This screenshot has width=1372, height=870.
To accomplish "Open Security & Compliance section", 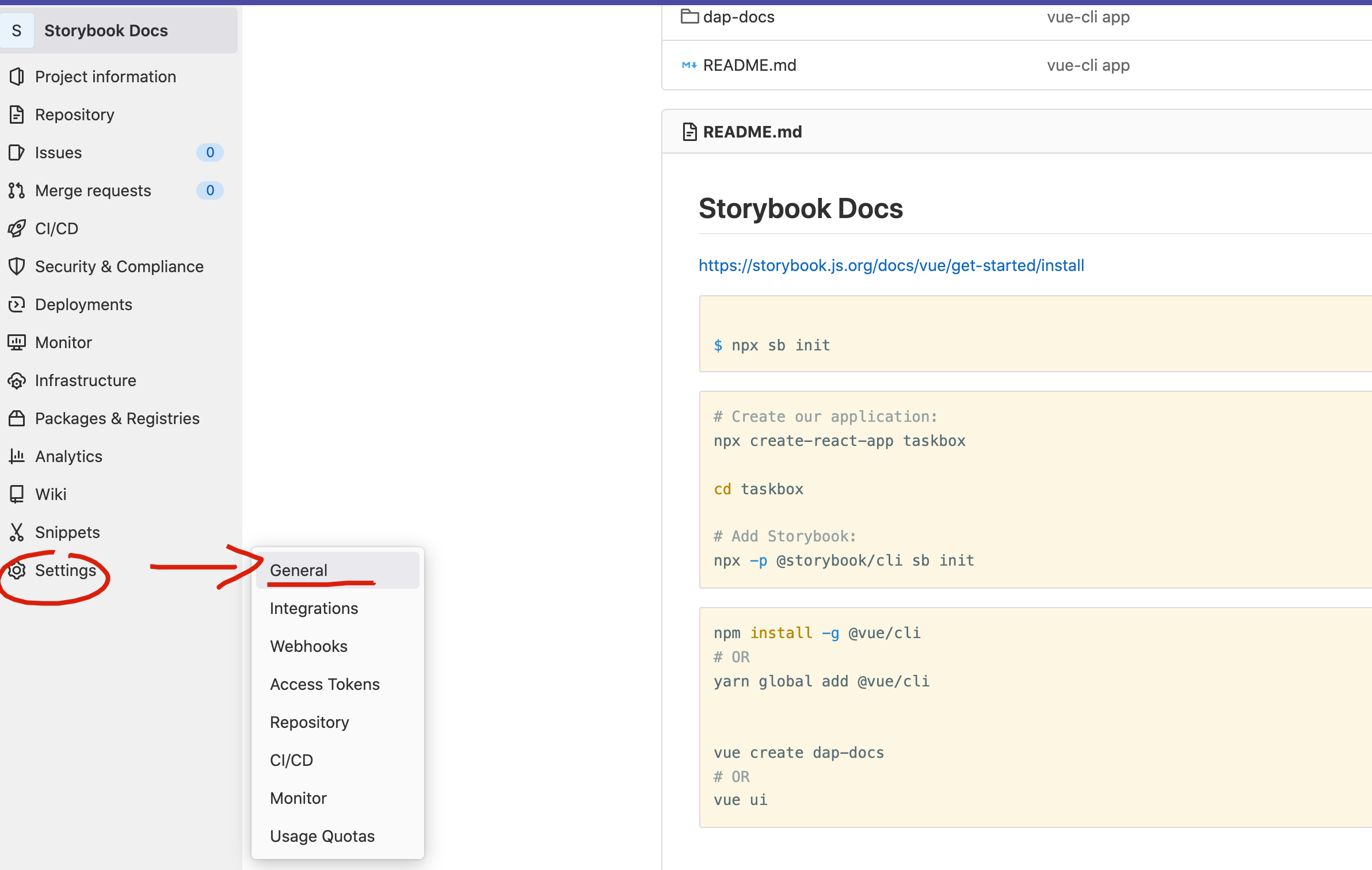I will tap(119, 266).
